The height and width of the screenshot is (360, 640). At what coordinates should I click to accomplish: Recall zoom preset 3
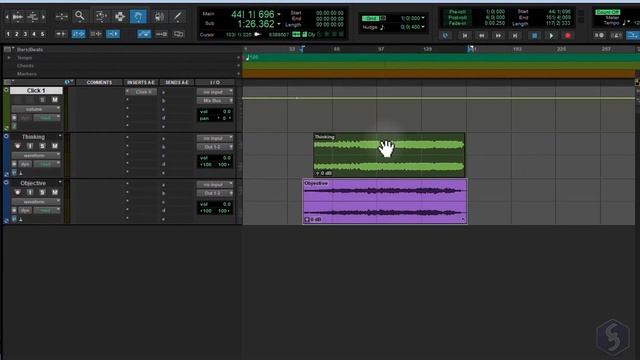[25, 34]
